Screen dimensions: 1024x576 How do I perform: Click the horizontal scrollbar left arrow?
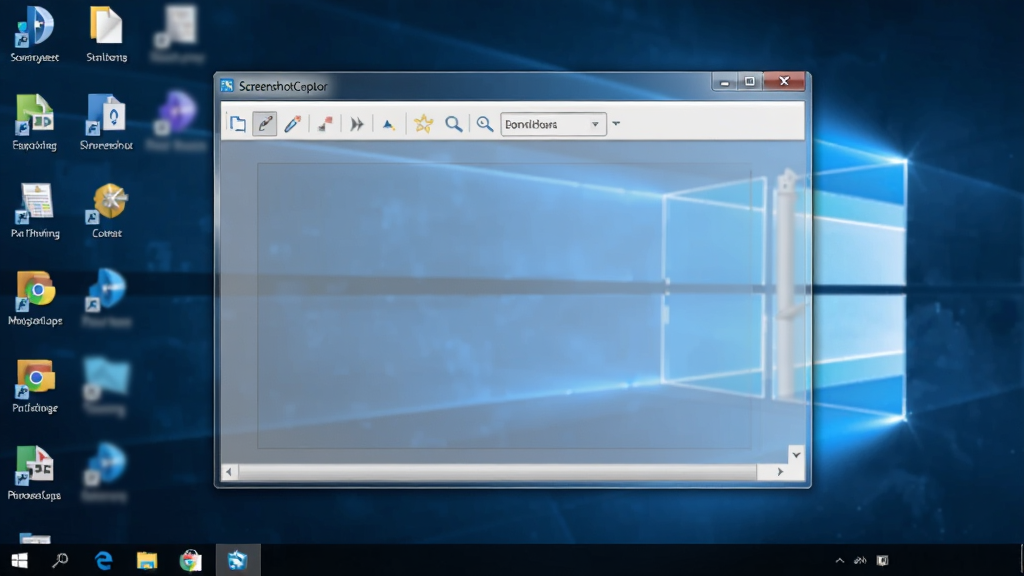point(229,472)
